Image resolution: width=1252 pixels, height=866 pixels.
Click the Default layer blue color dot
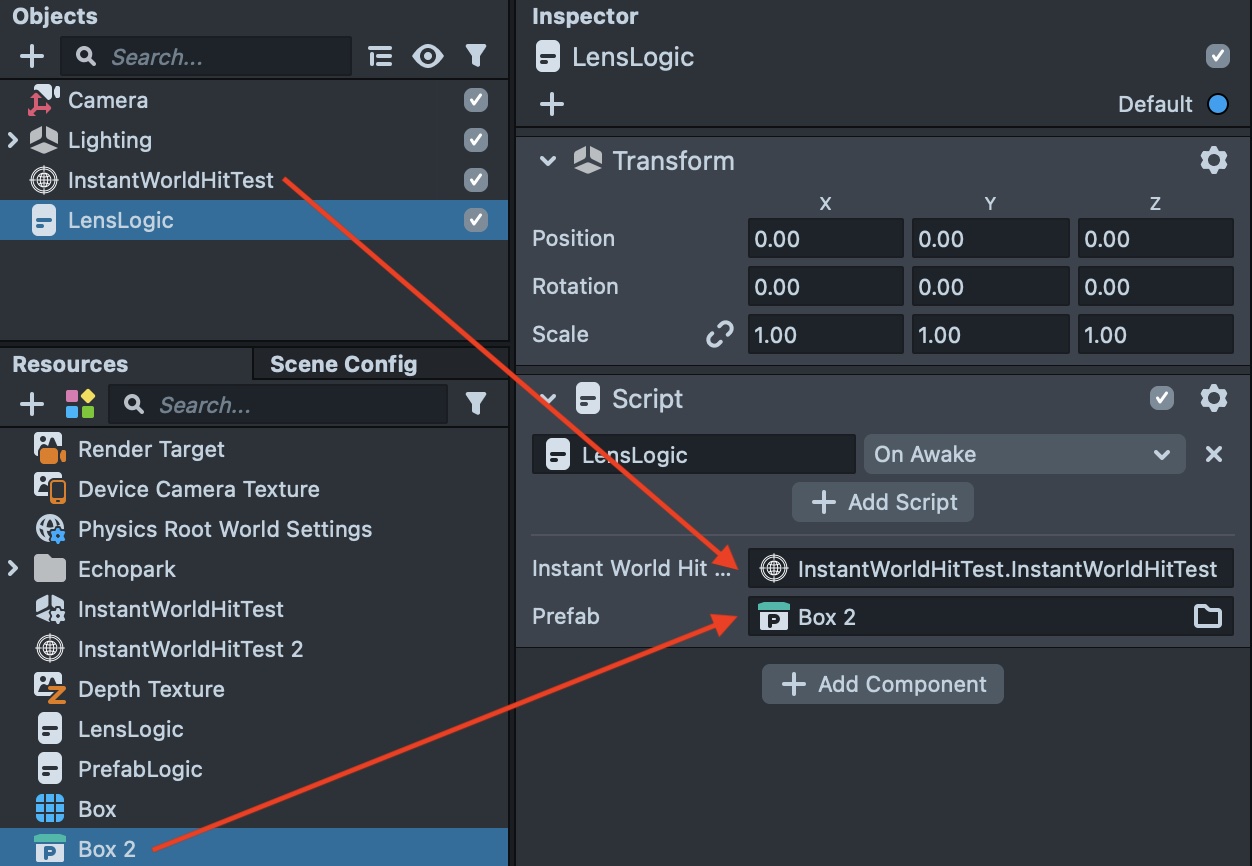[1217, 104]
